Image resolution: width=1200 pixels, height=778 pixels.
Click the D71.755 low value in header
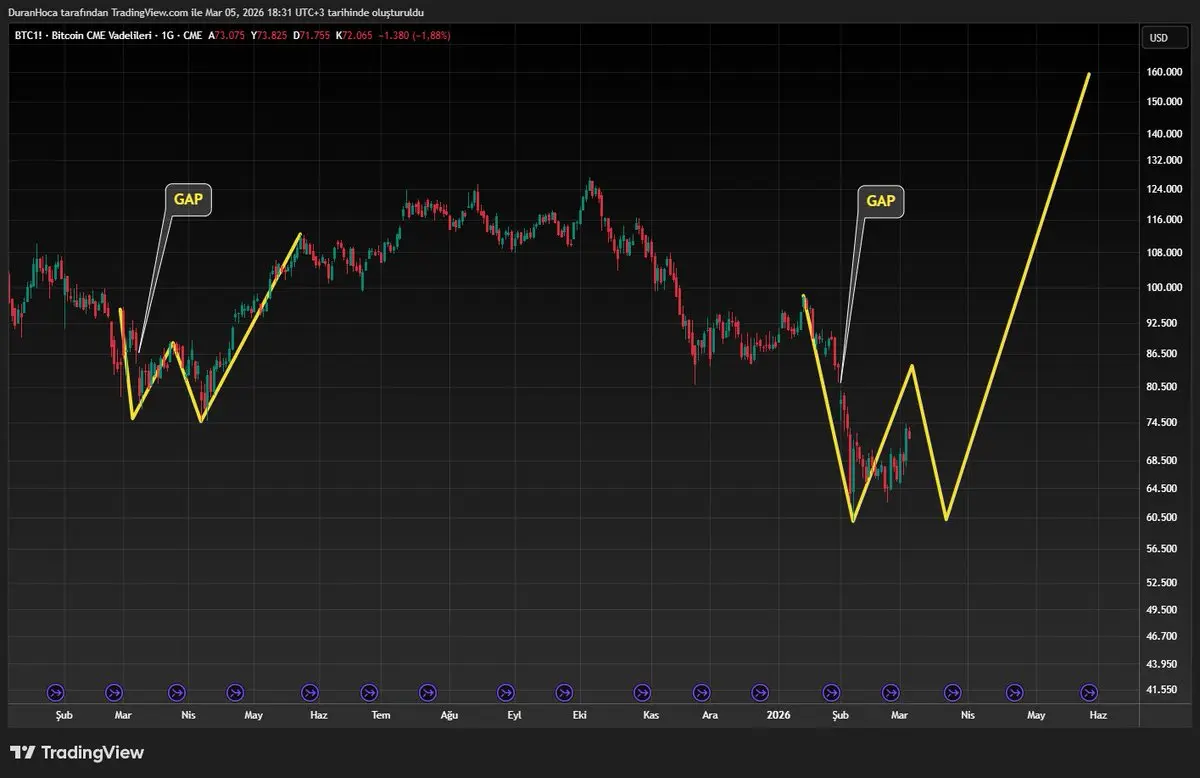[312, 35]
